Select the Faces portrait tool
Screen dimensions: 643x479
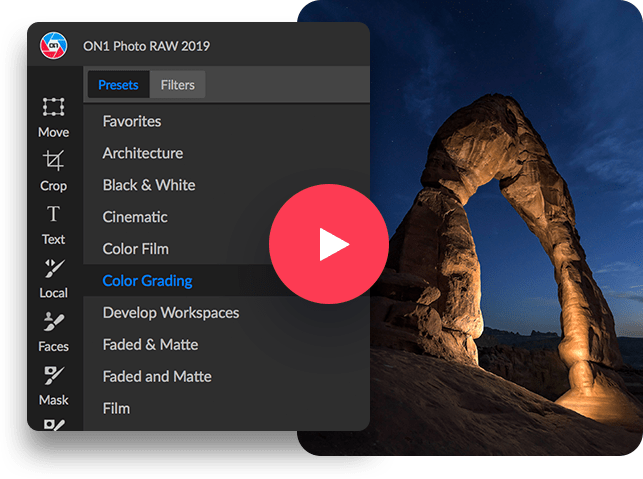pos(54,332)
